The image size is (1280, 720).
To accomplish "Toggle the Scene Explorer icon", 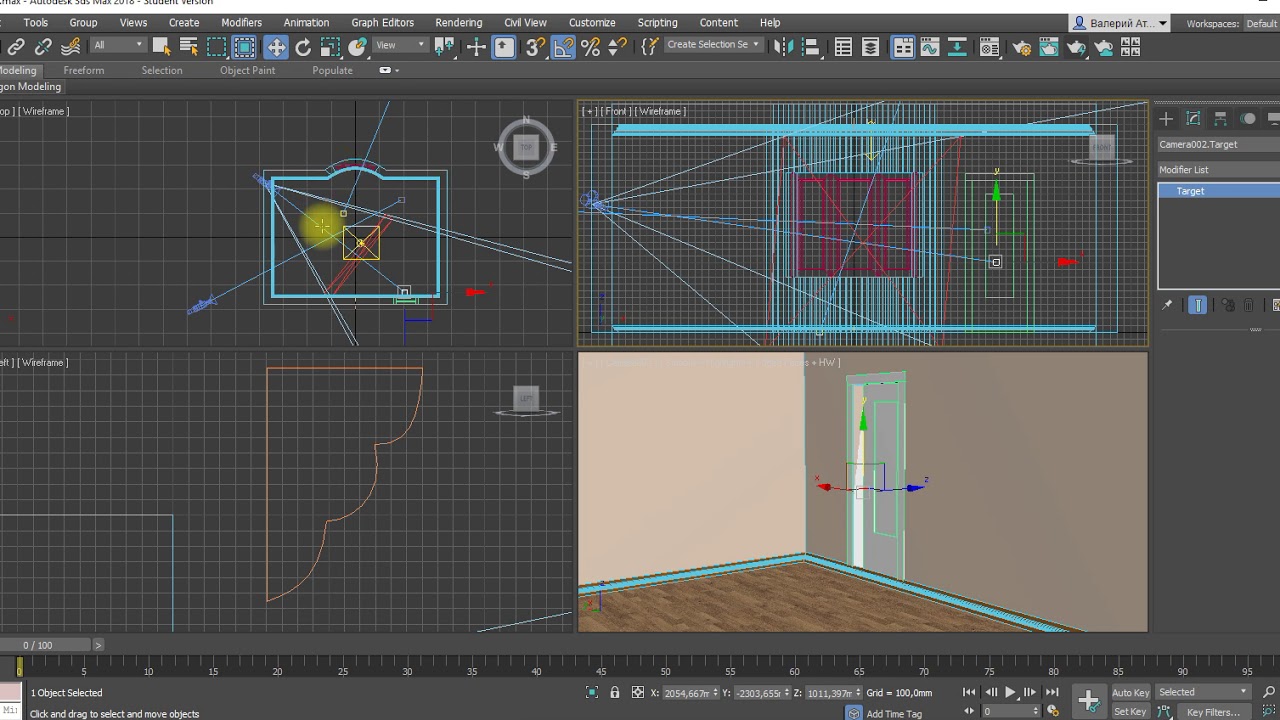I will click(x=843, y=47).
